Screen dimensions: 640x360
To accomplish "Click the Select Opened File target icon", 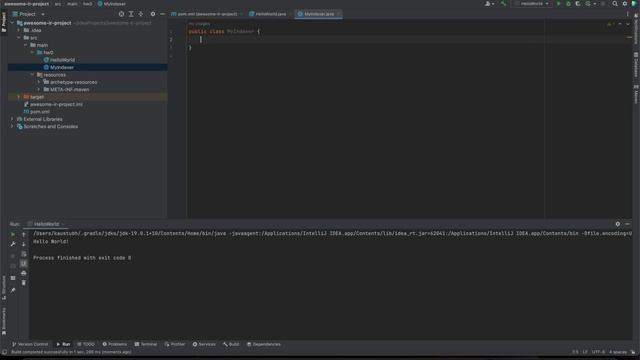I will click(121, 14).
